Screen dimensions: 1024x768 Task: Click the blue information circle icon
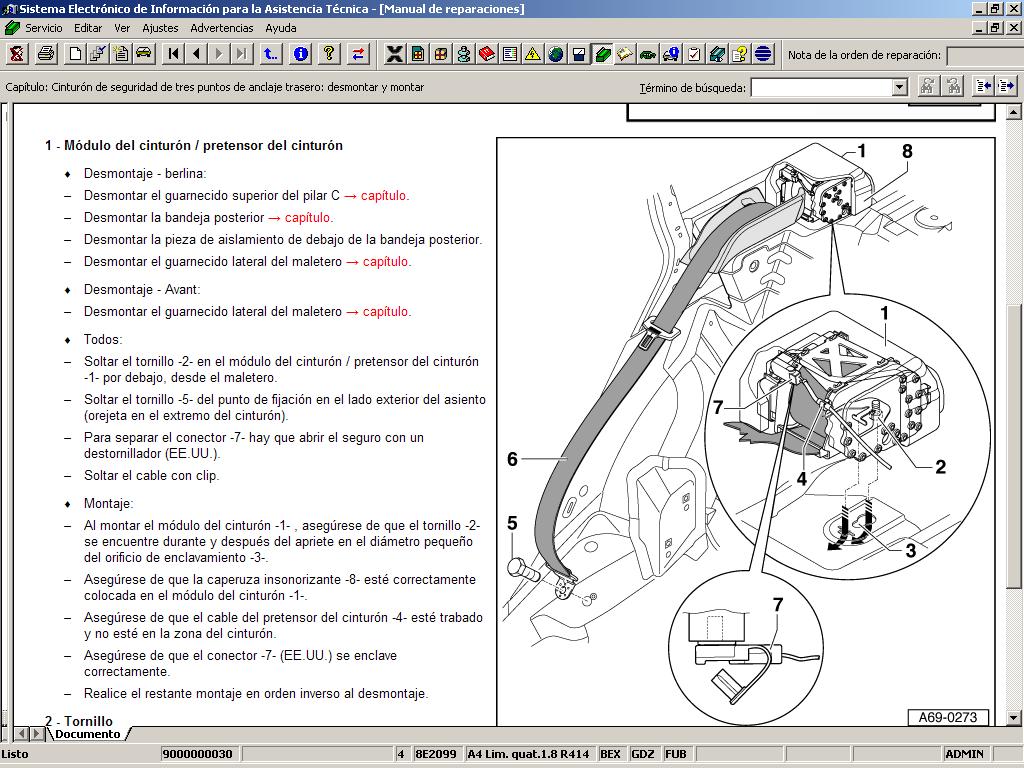coord(300,54)
